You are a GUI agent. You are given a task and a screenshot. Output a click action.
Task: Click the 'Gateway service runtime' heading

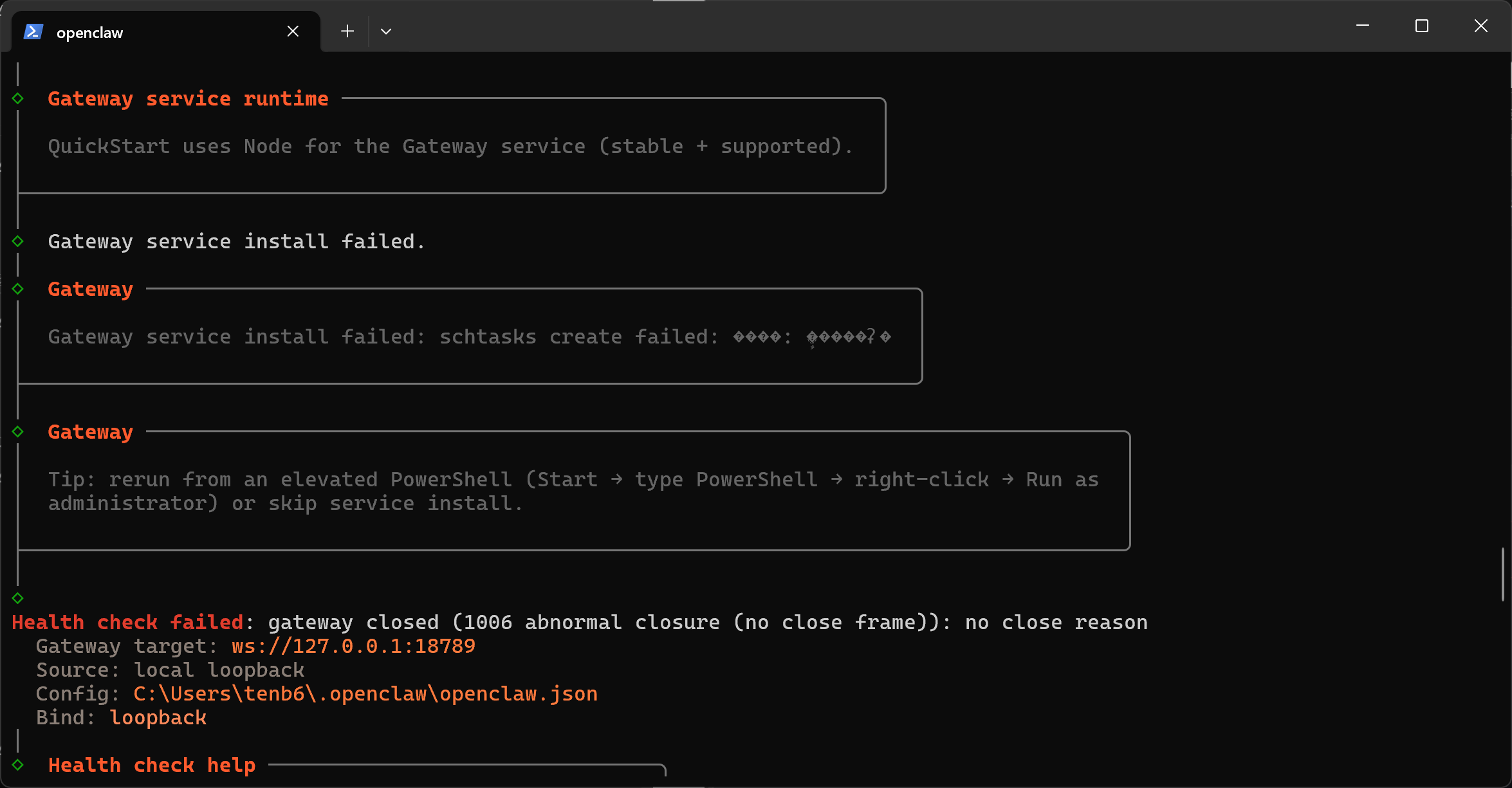click(188, 99)
